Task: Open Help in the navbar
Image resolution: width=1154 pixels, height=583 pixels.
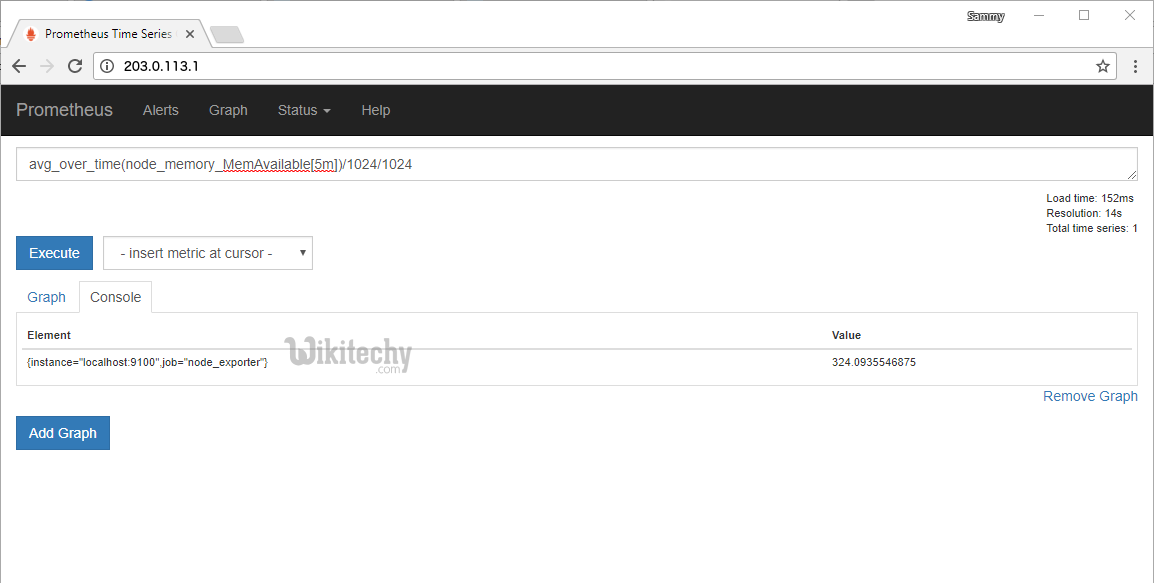Action: click(375, 110)
